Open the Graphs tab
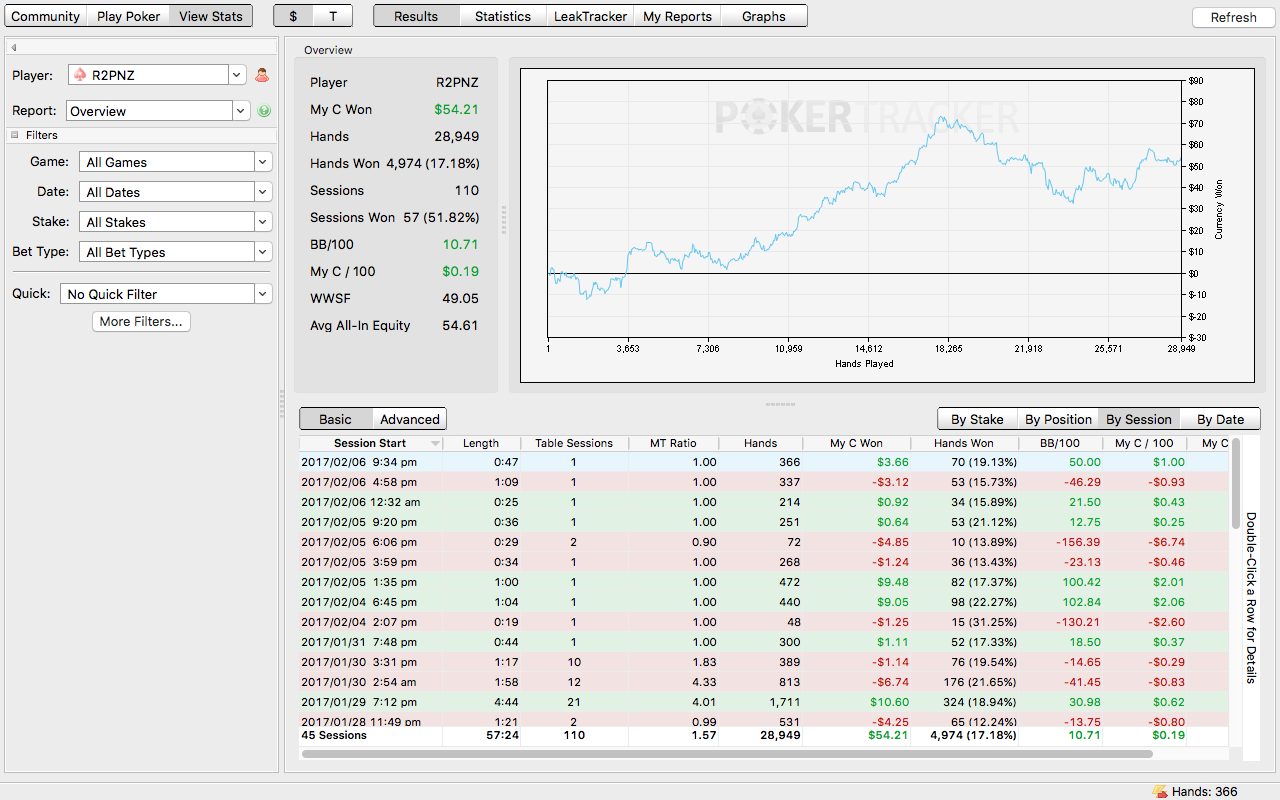 764,16
